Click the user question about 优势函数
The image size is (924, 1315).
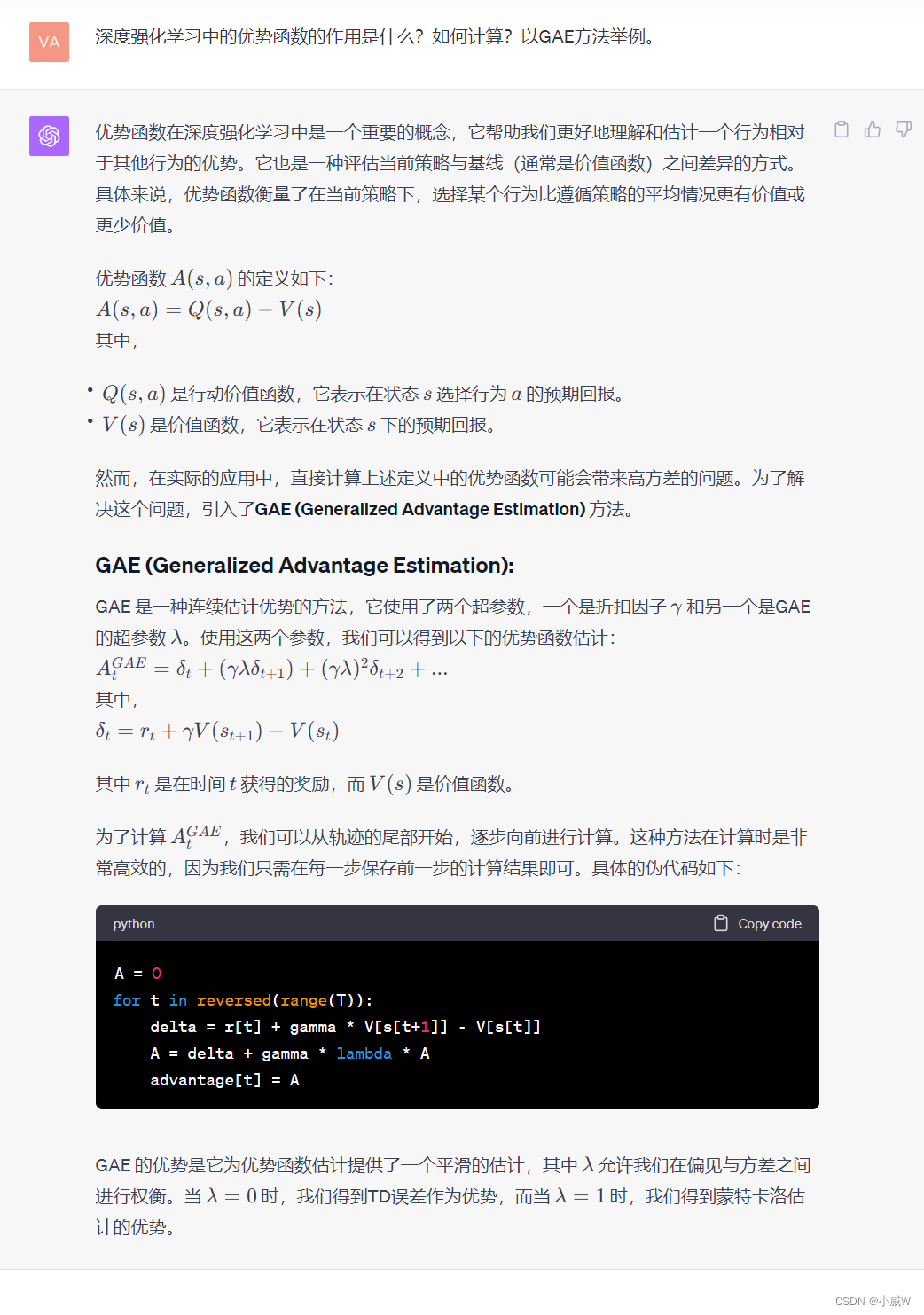[374, 36]
